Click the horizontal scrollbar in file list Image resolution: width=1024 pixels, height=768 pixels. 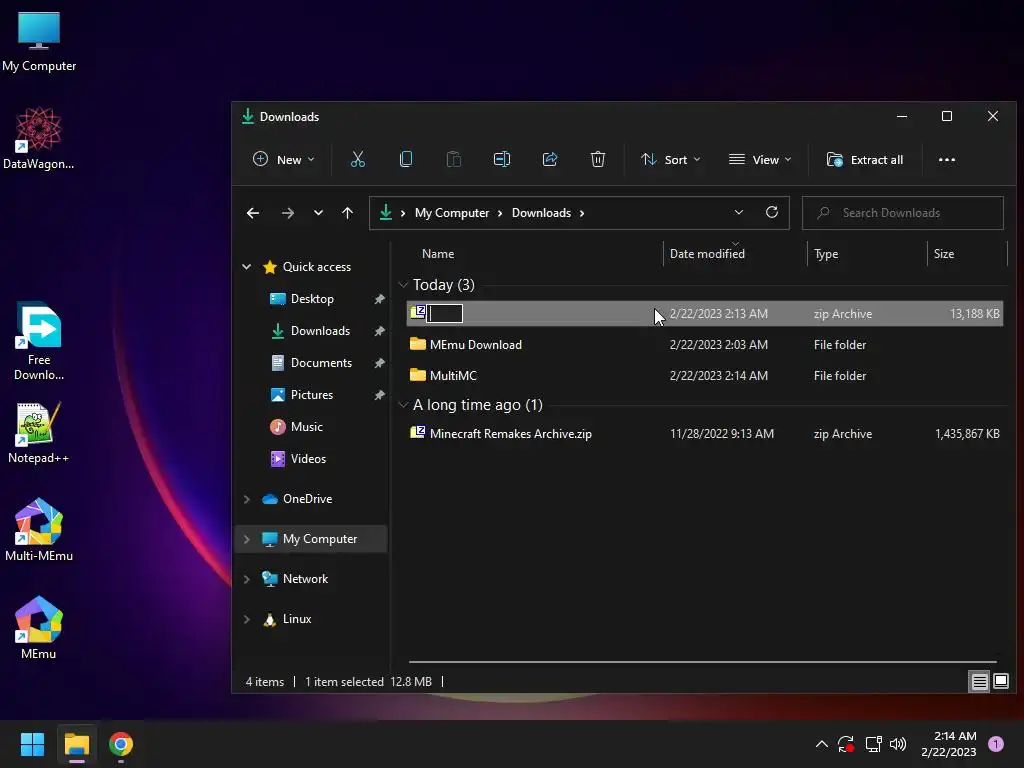[703, 662]
